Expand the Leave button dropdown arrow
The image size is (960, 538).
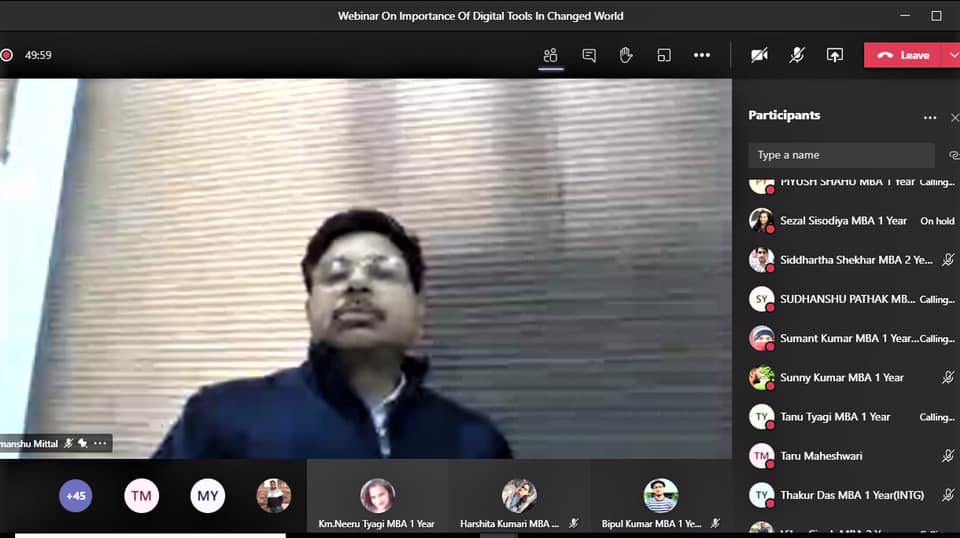pos(951,55)
